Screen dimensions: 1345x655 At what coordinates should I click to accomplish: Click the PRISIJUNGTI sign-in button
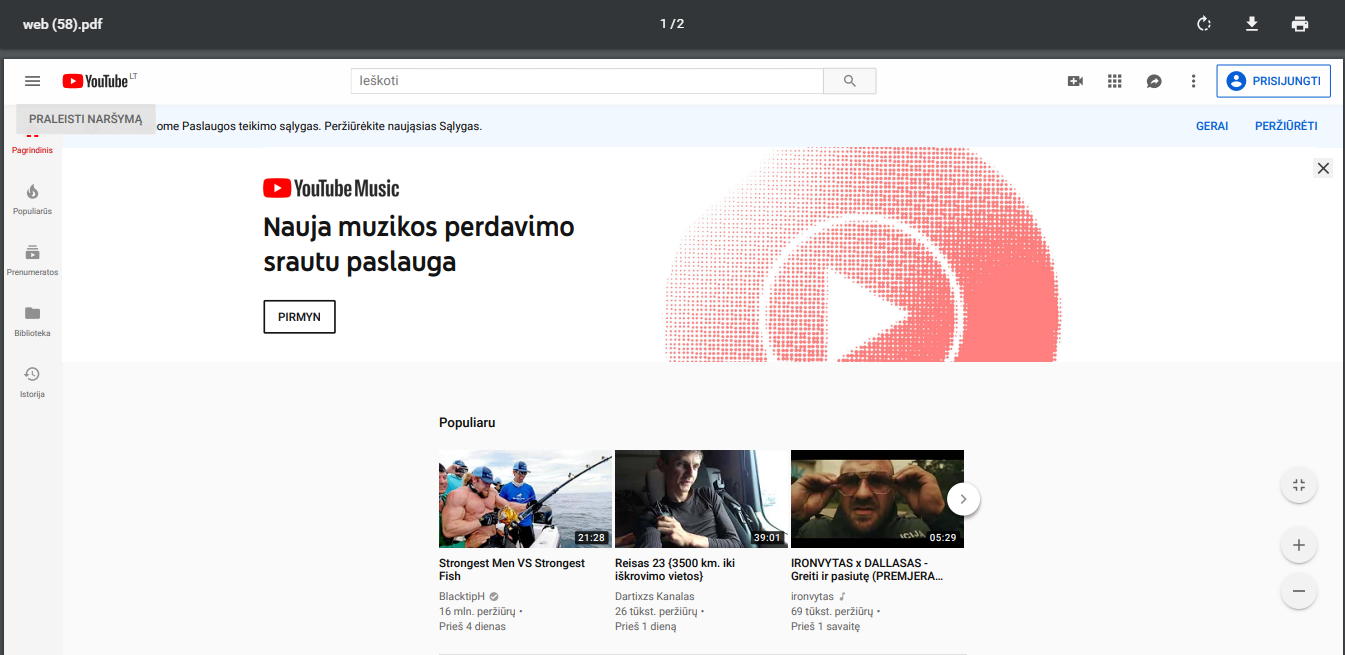(1273, 81)
